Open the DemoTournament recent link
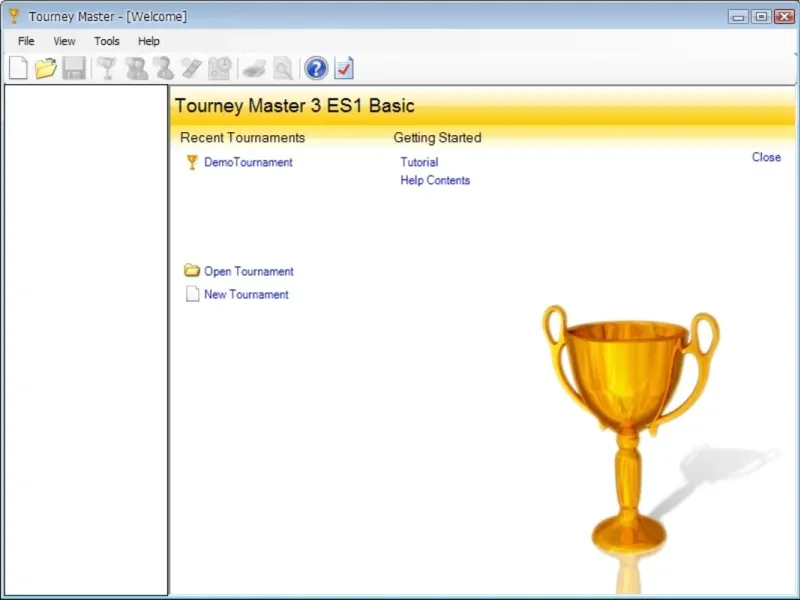Screen dimensions: 800x600 (x=248, y=162)
